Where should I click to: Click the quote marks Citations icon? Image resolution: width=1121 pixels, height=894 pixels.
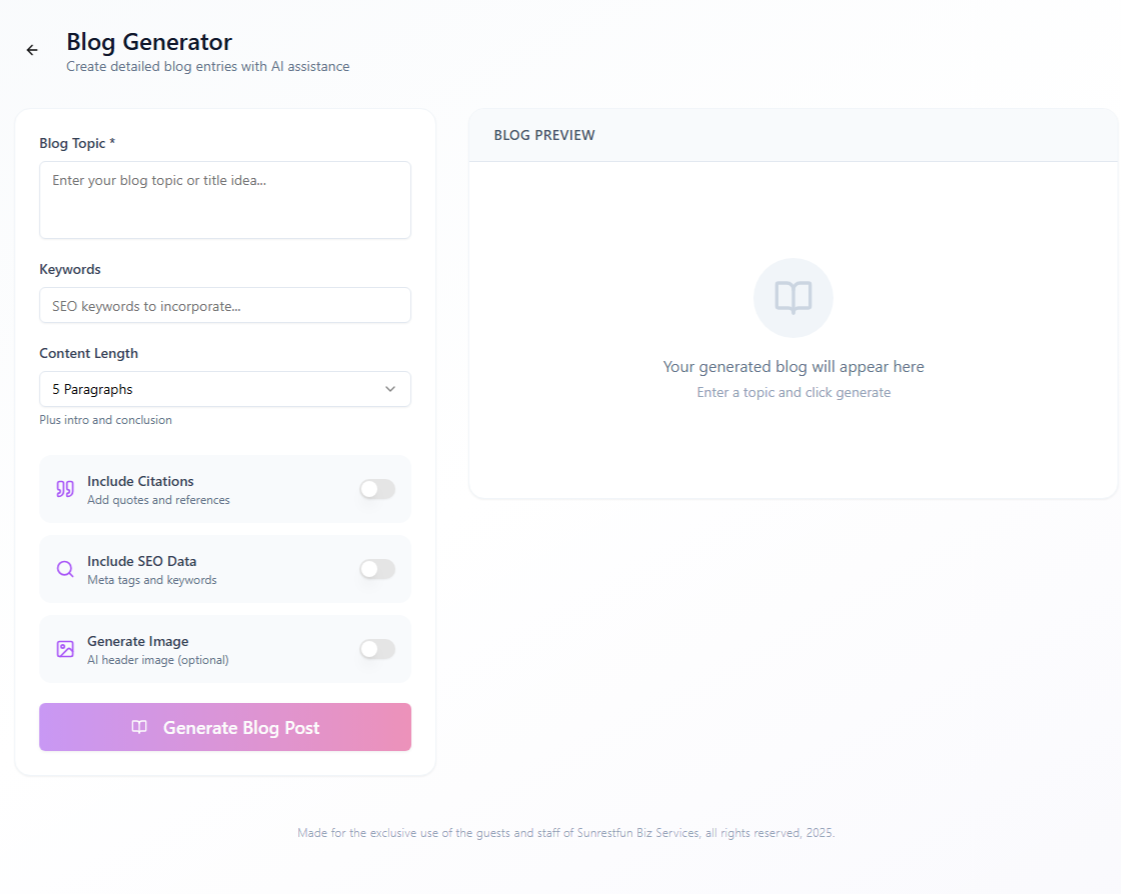tap(65, 489)
